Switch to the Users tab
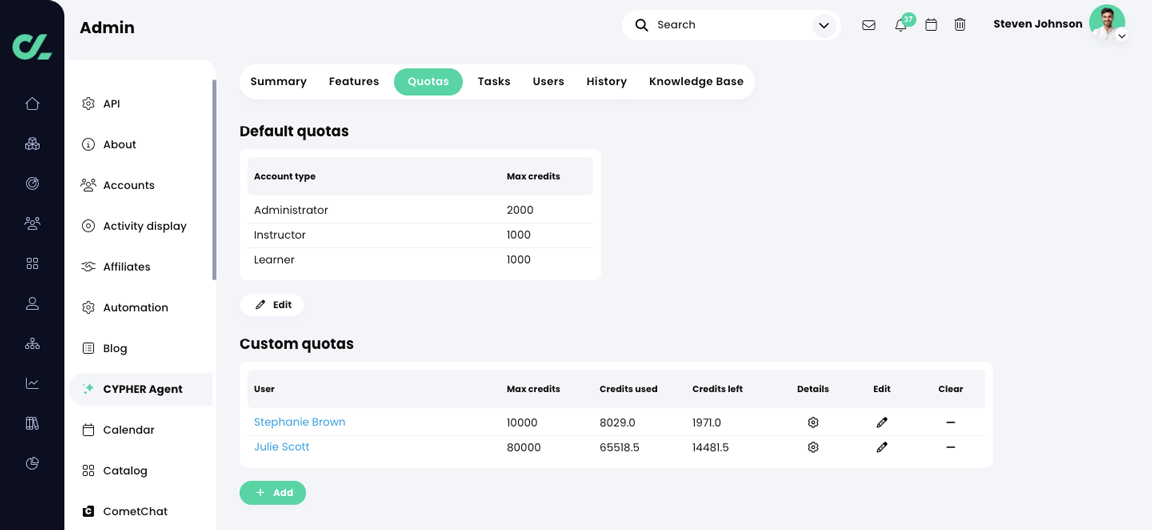 548,82
